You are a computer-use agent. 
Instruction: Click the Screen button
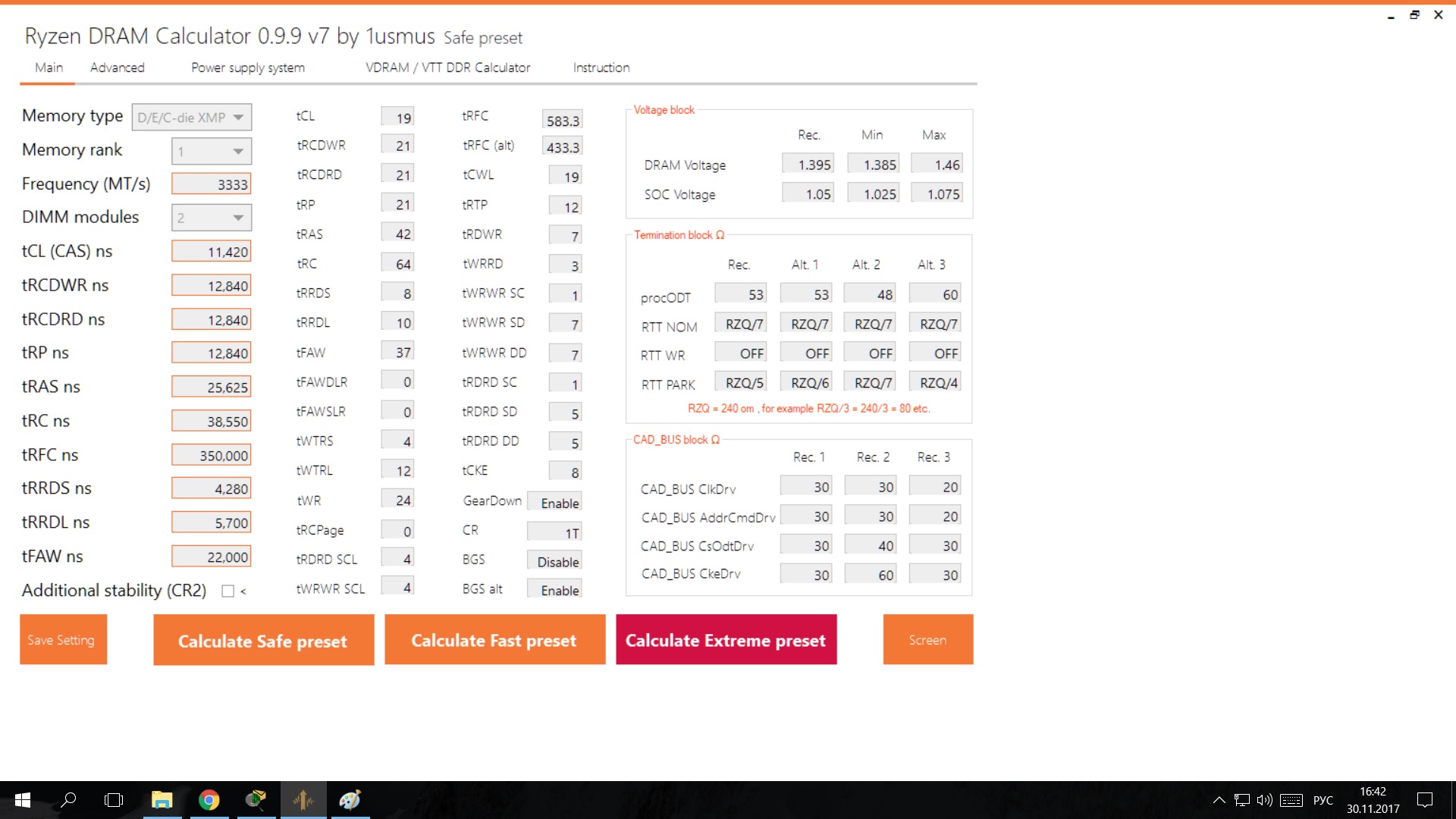click(x=927, y=640)
